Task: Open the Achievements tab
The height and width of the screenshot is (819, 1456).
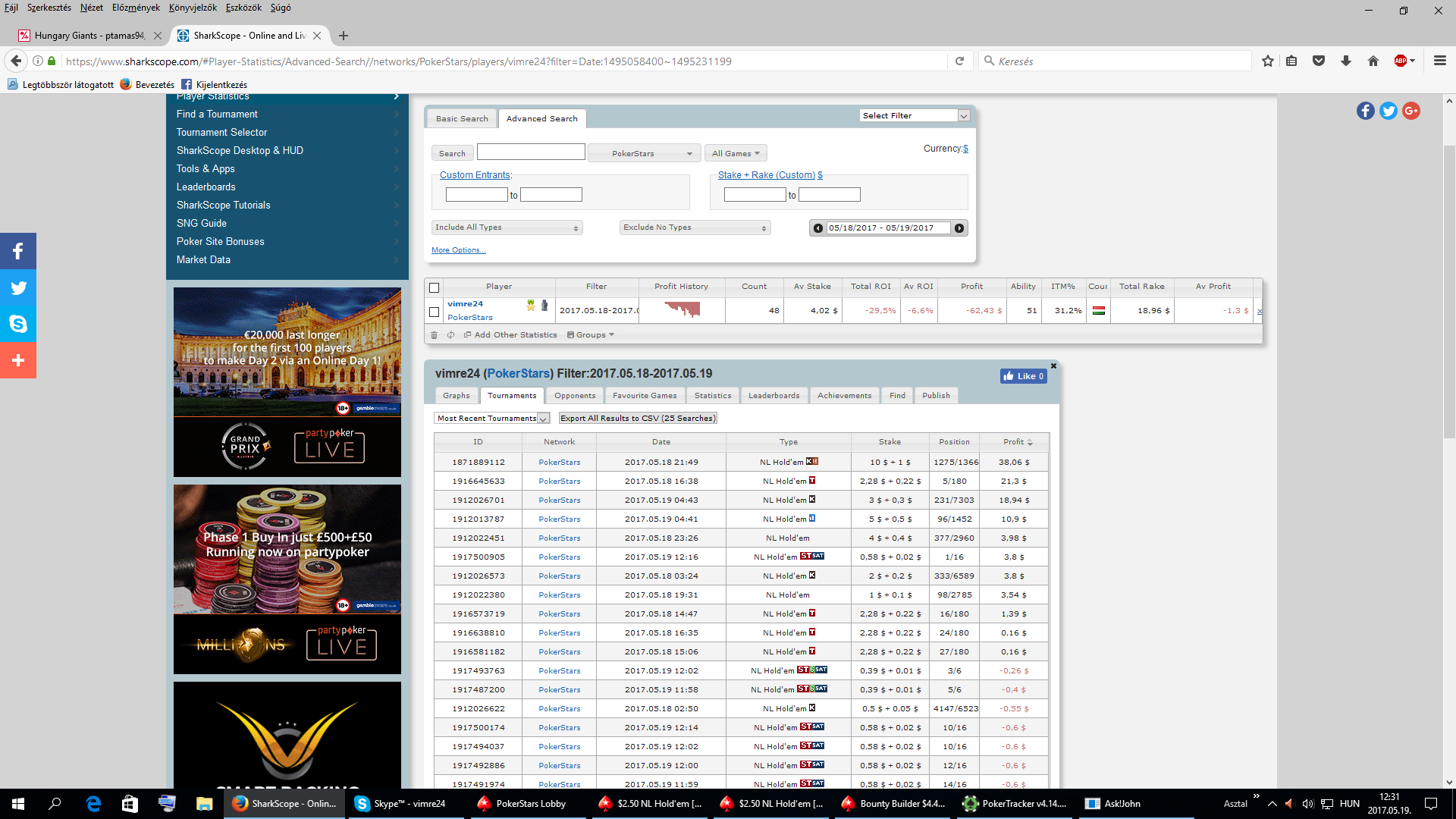Action: point(844,396)
